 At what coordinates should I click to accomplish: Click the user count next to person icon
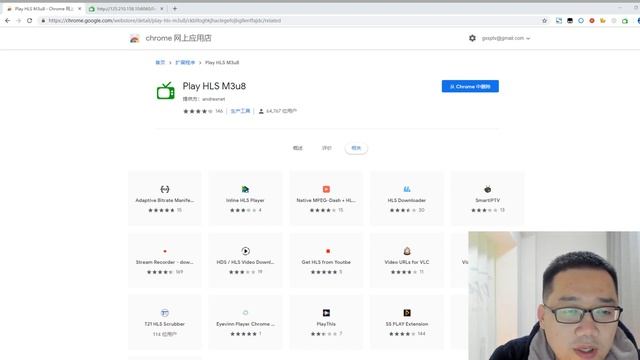[x=281, y=111]
